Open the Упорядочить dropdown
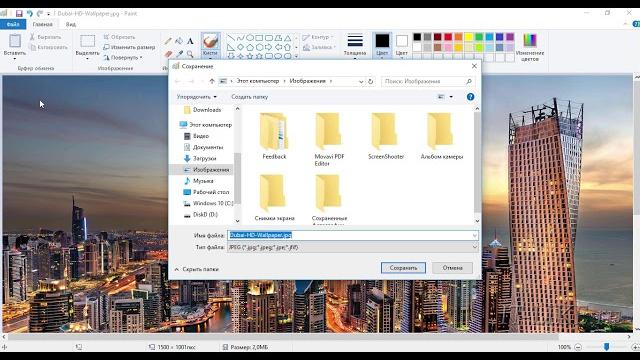The image size is (640, 360). click(196, 97)
